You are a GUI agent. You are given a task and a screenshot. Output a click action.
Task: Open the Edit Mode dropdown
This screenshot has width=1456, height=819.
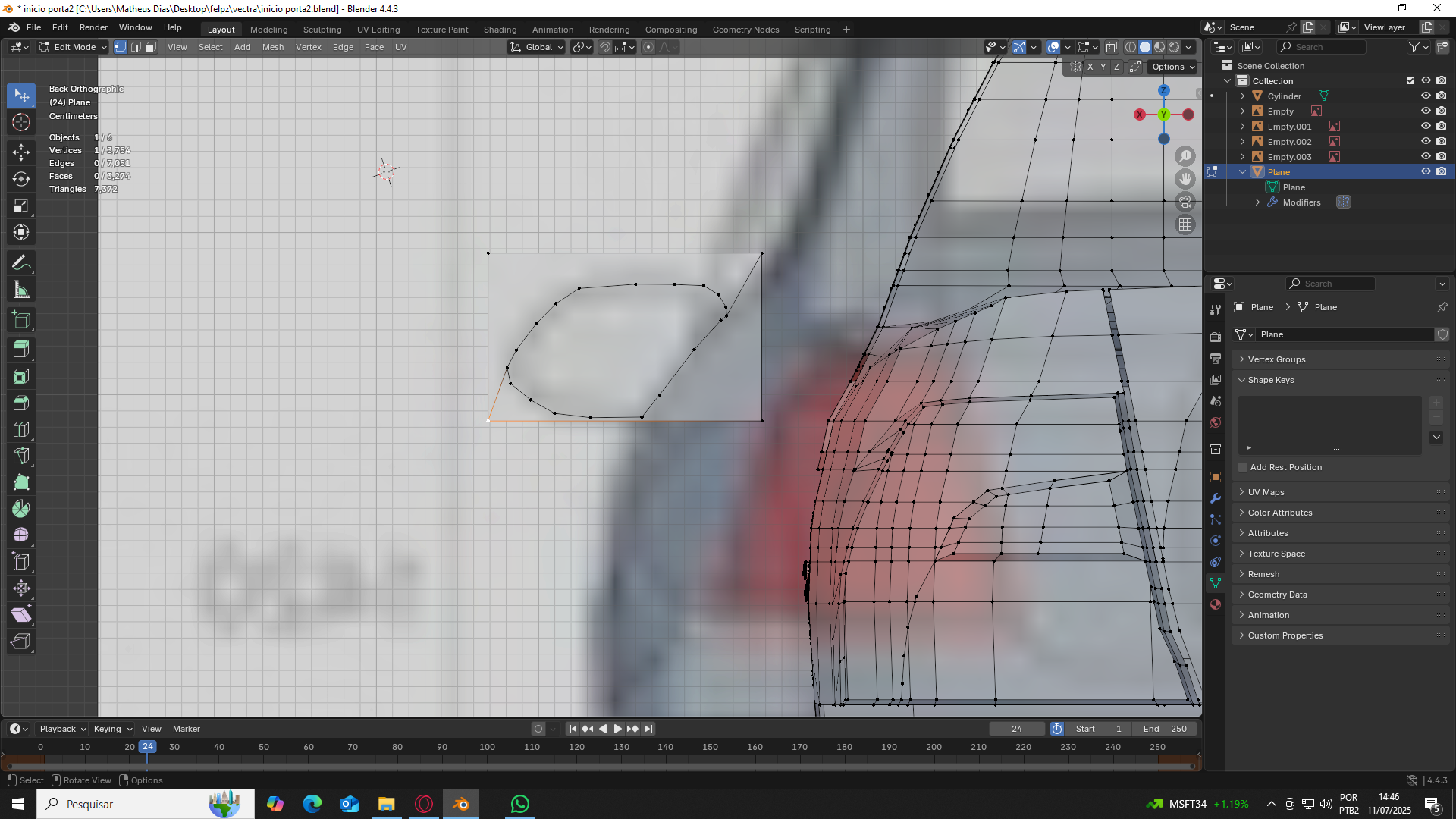pos(73,47)
